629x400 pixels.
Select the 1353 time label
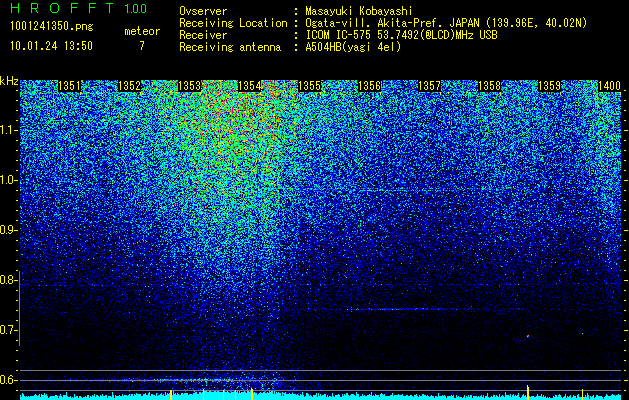click(189, 86)
